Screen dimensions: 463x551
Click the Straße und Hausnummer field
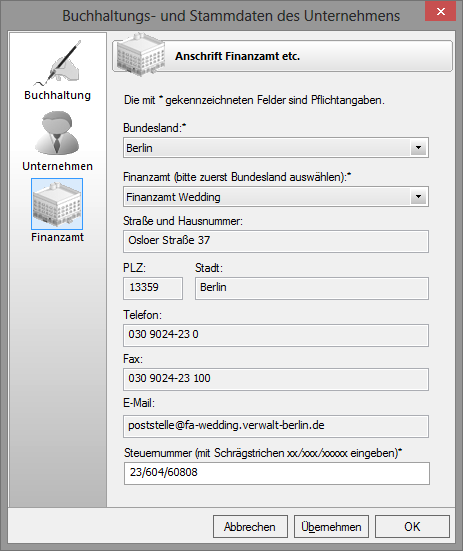point(276,241)
